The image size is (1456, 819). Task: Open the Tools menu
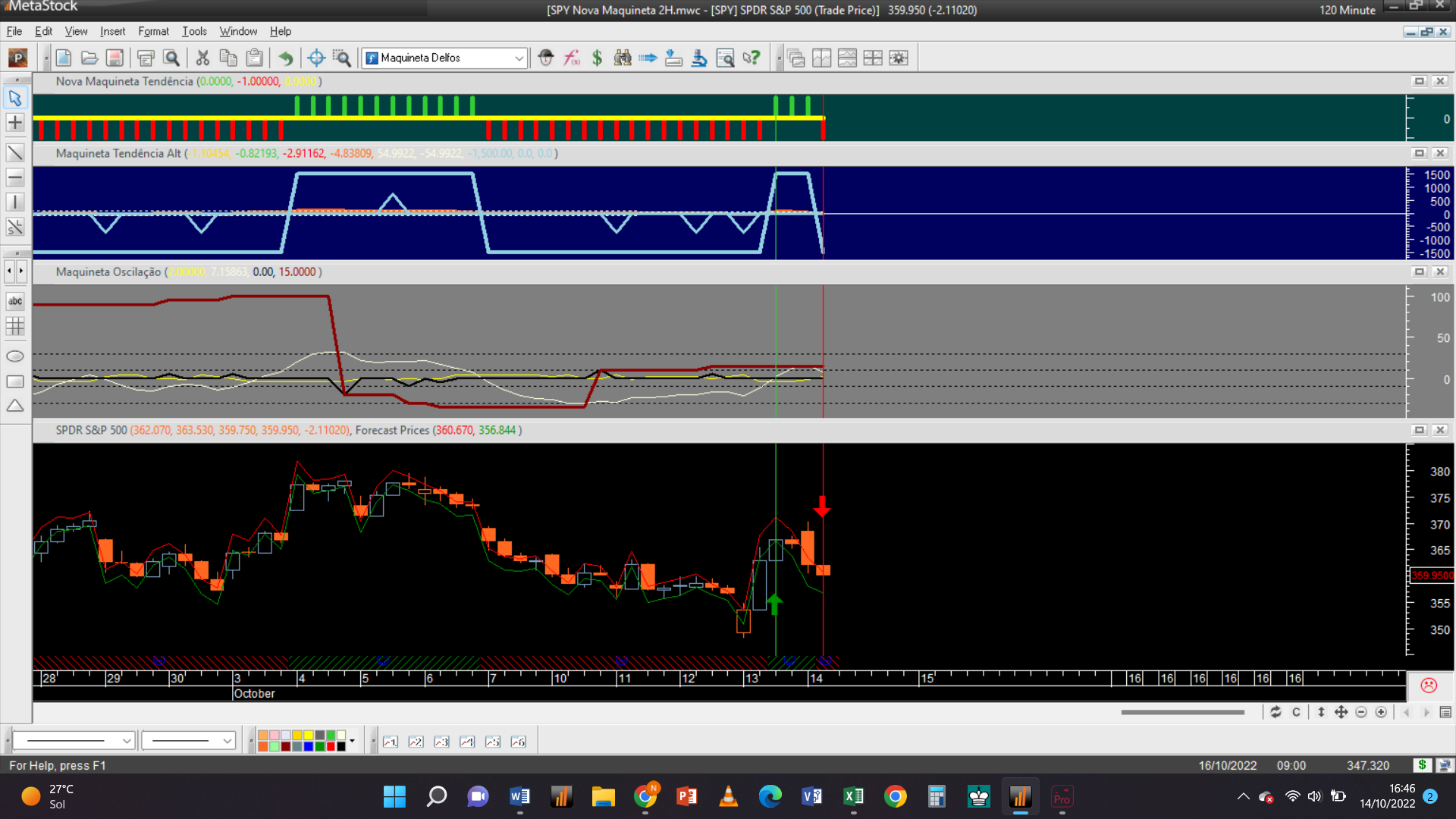194,31
